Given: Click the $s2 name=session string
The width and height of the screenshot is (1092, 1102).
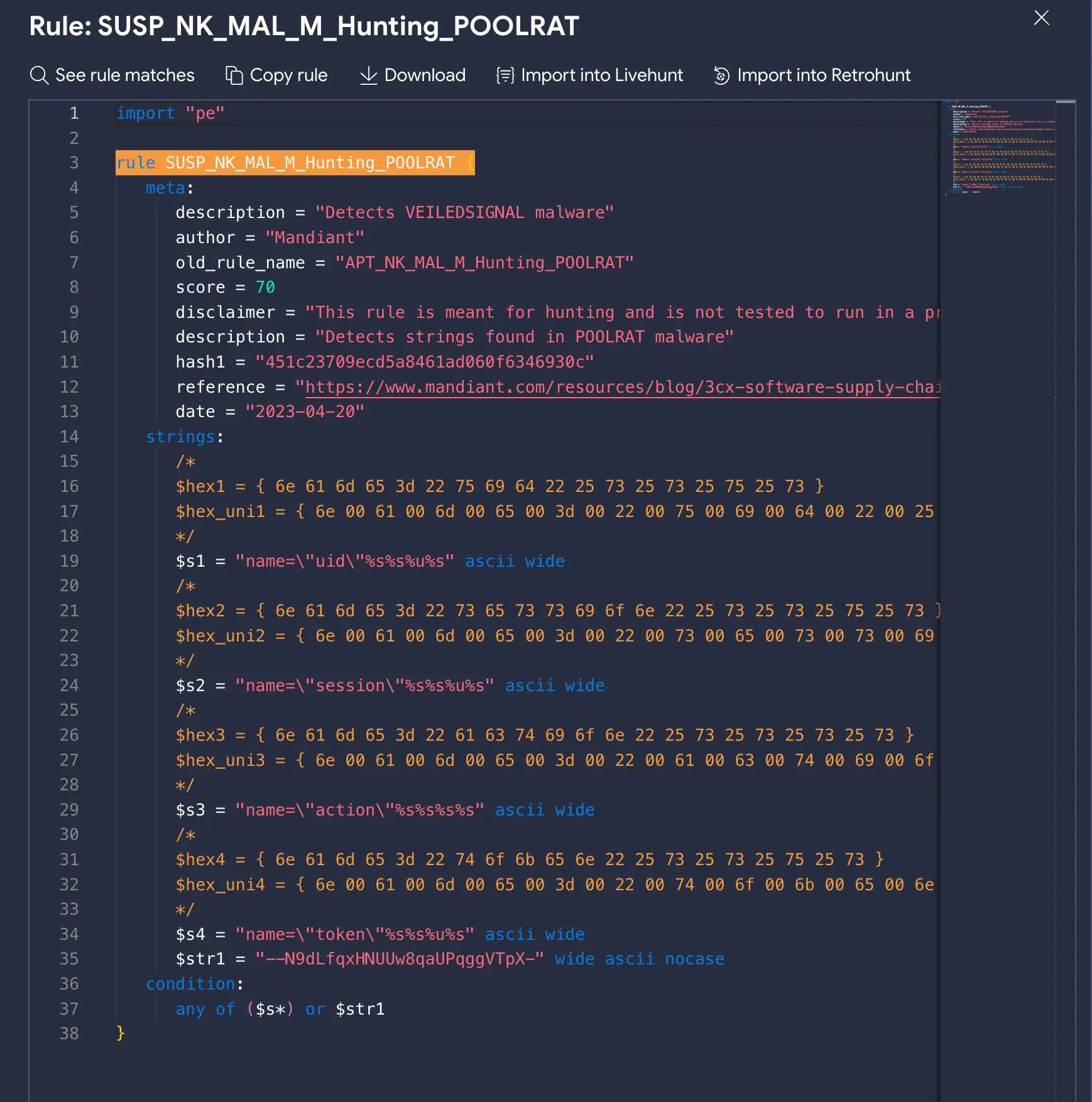Looking at the screenshot, I should 365,685.
